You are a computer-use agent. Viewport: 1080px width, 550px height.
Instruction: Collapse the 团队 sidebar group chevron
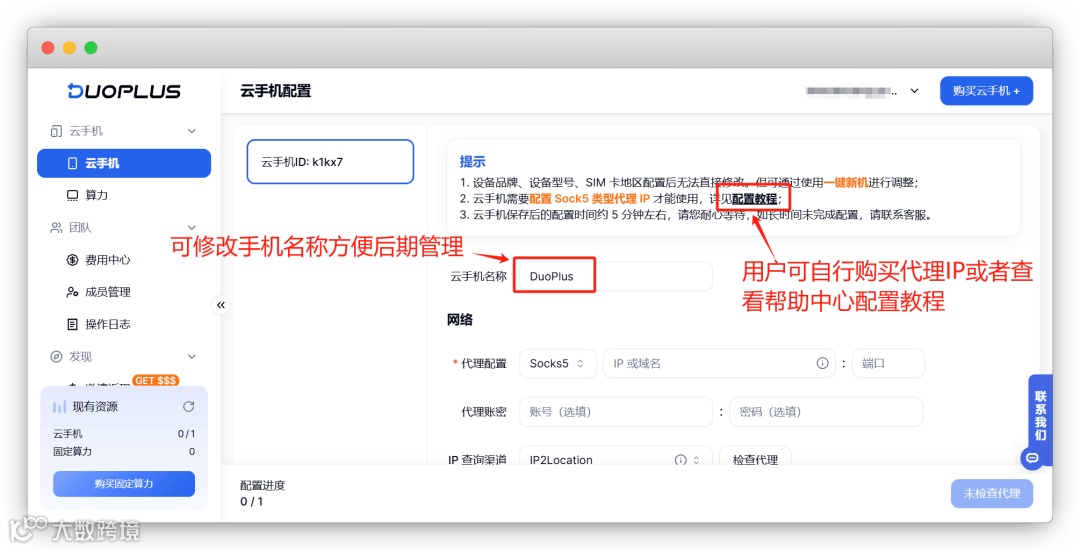coord(191,228)
